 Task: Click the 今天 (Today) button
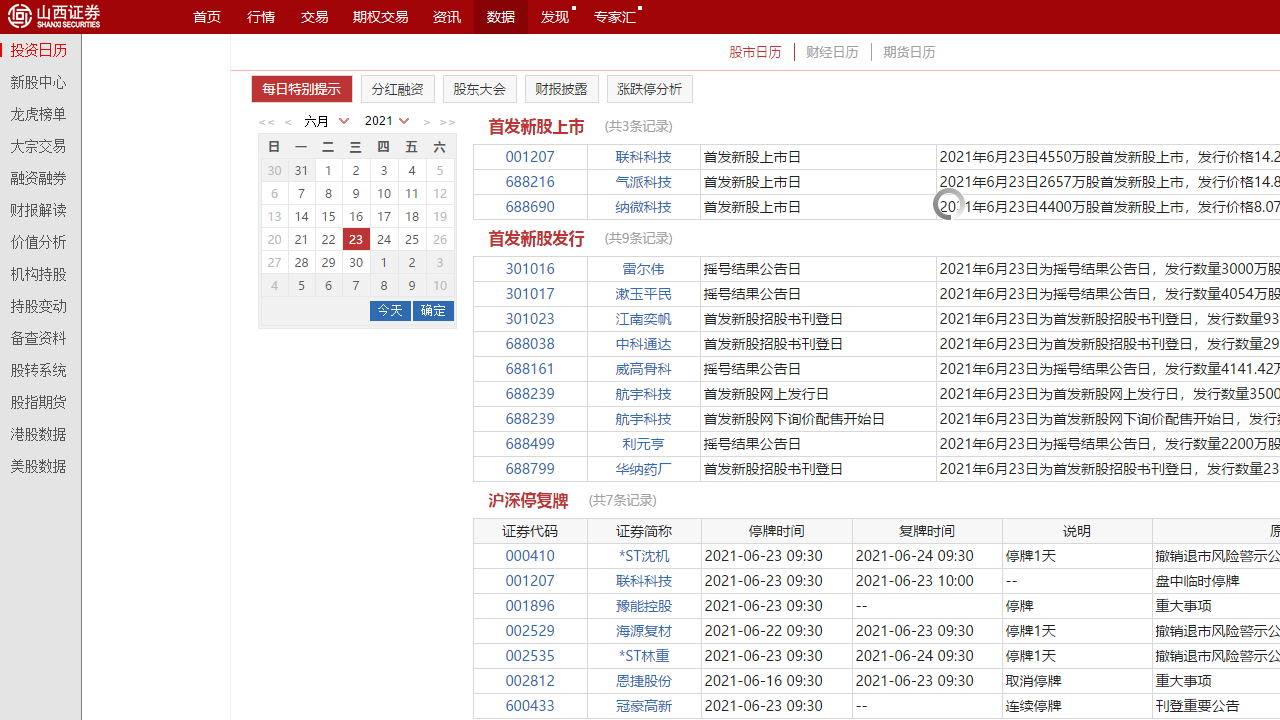390,311
